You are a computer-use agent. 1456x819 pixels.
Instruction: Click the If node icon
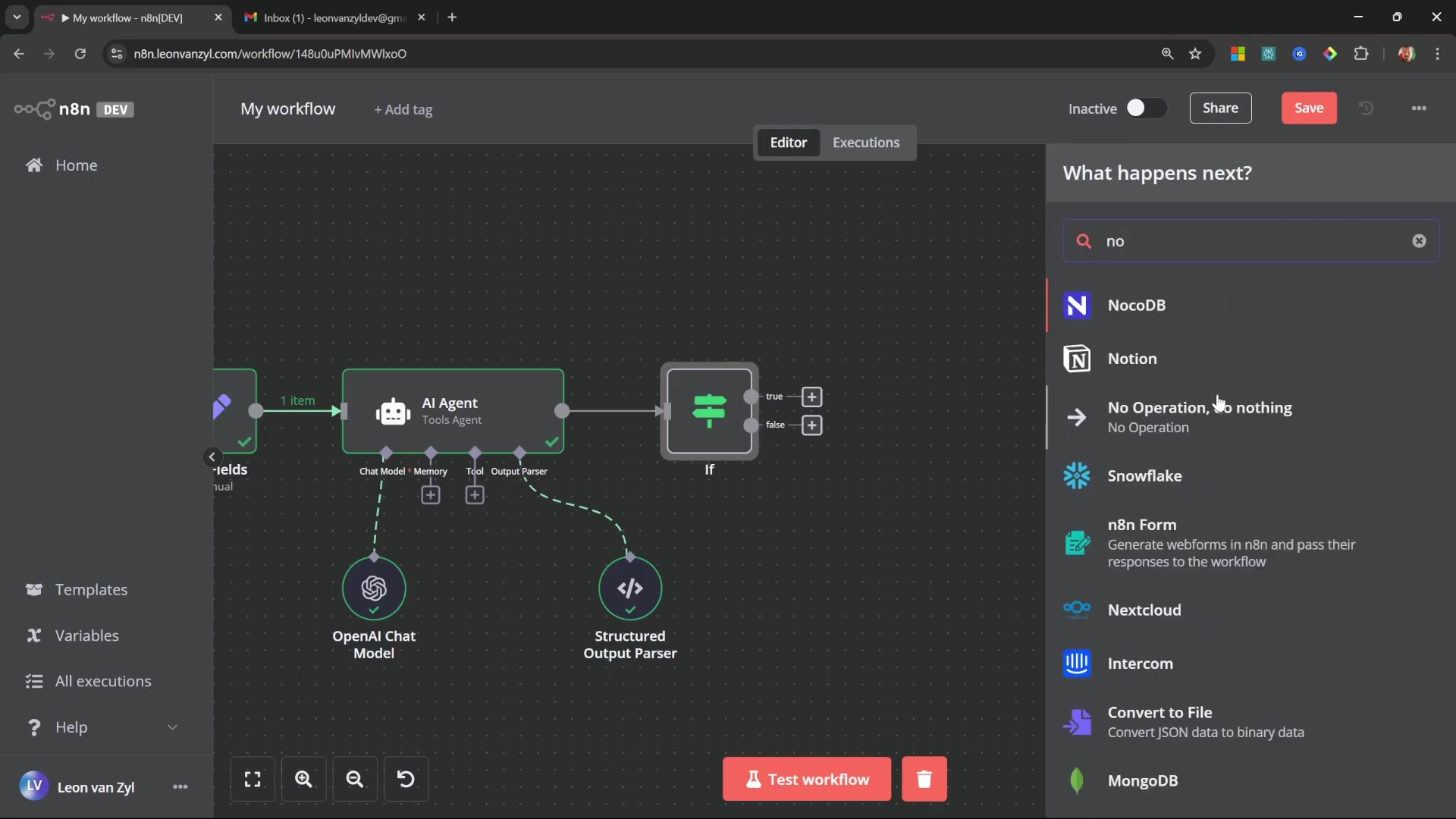709,410
